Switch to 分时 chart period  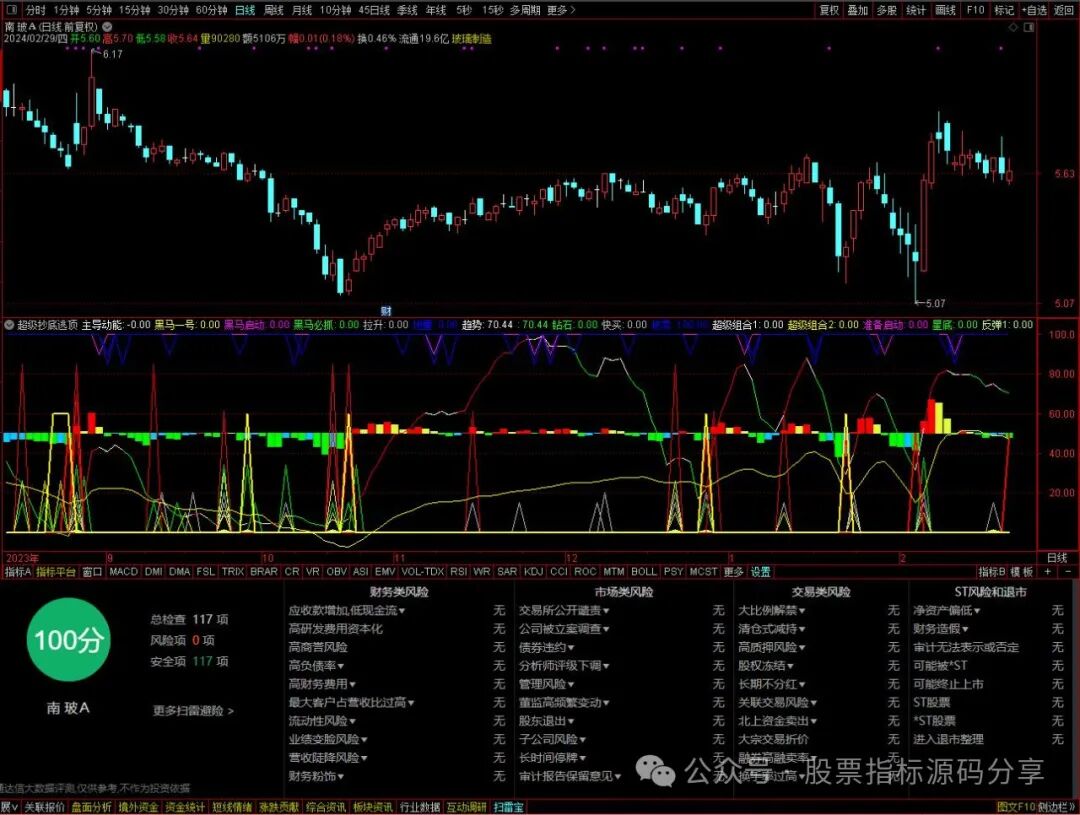pyautogui.click(x=35, y=10)
